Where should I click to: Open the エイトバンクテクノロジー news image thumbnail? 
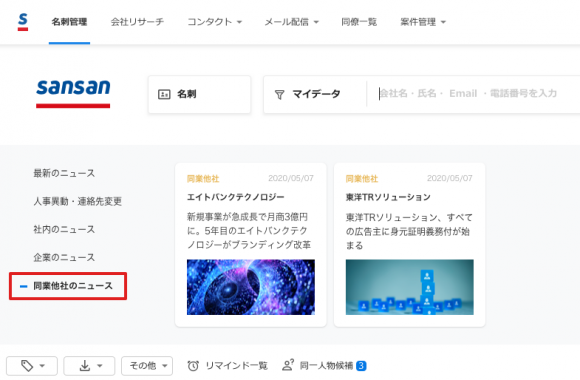(x=251, y=287)
